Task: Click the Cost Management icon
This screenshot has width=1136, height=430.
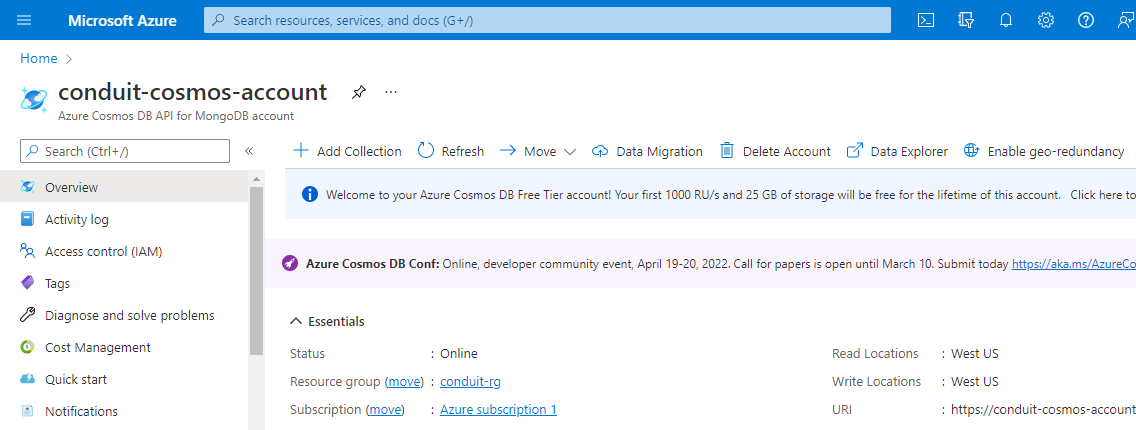Action: [28, 347]
